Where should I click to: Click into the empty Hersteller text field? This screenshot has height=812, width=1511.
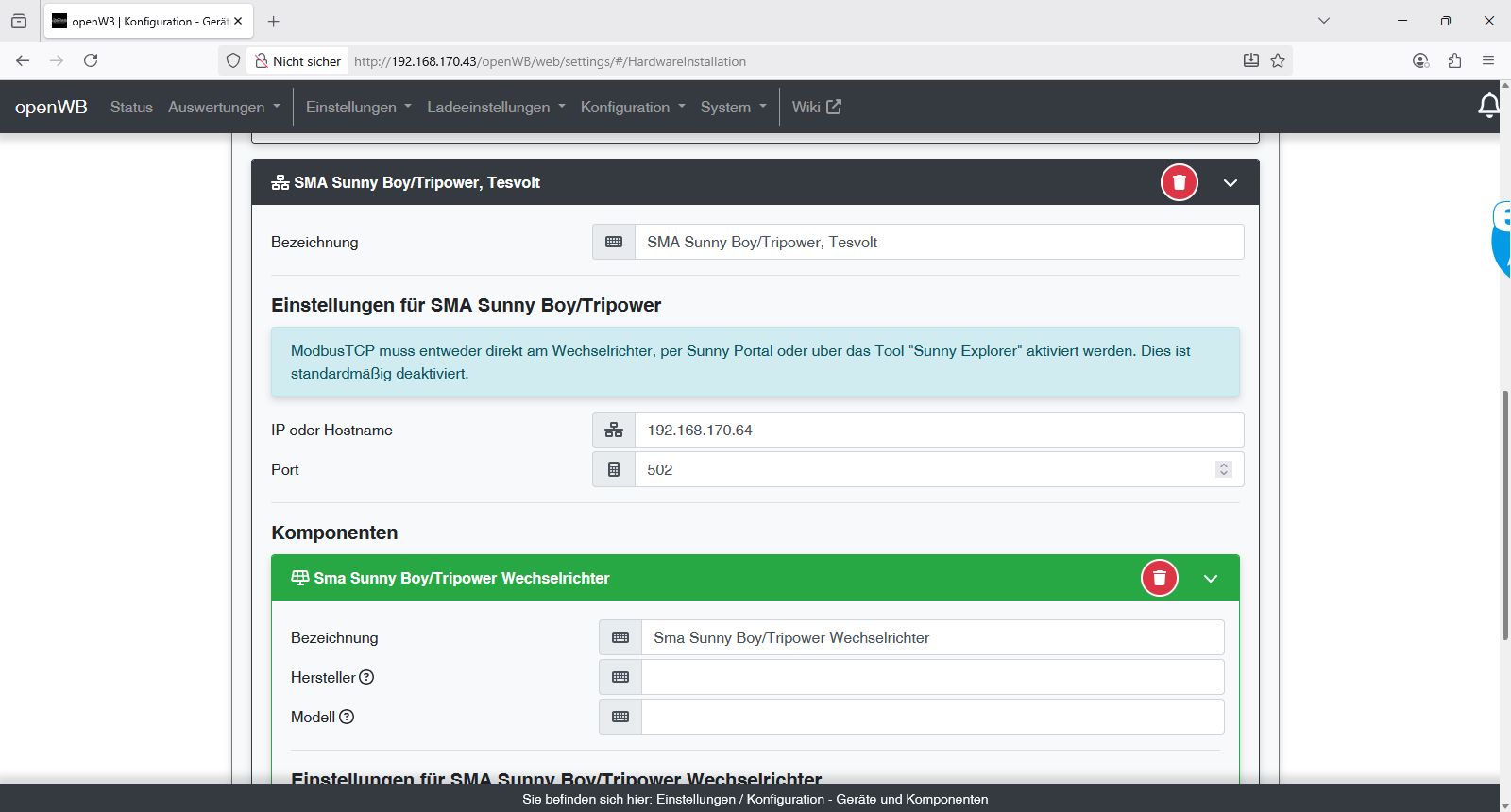pos(932,677)
